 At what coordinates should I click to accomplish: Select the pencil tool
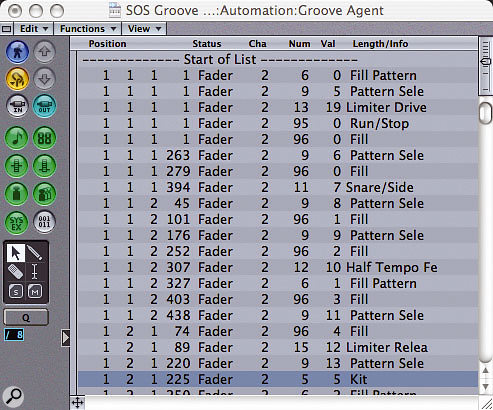pos(35,253)
